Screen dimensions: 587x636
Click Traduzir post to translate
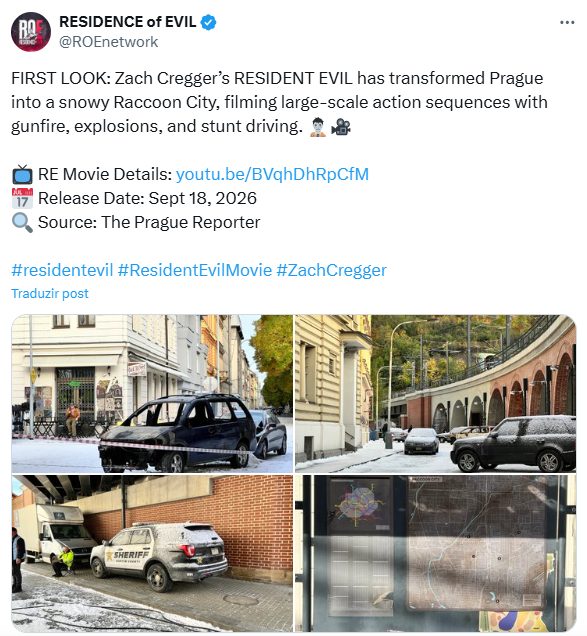pyautogui.click(x=49, y=293)
